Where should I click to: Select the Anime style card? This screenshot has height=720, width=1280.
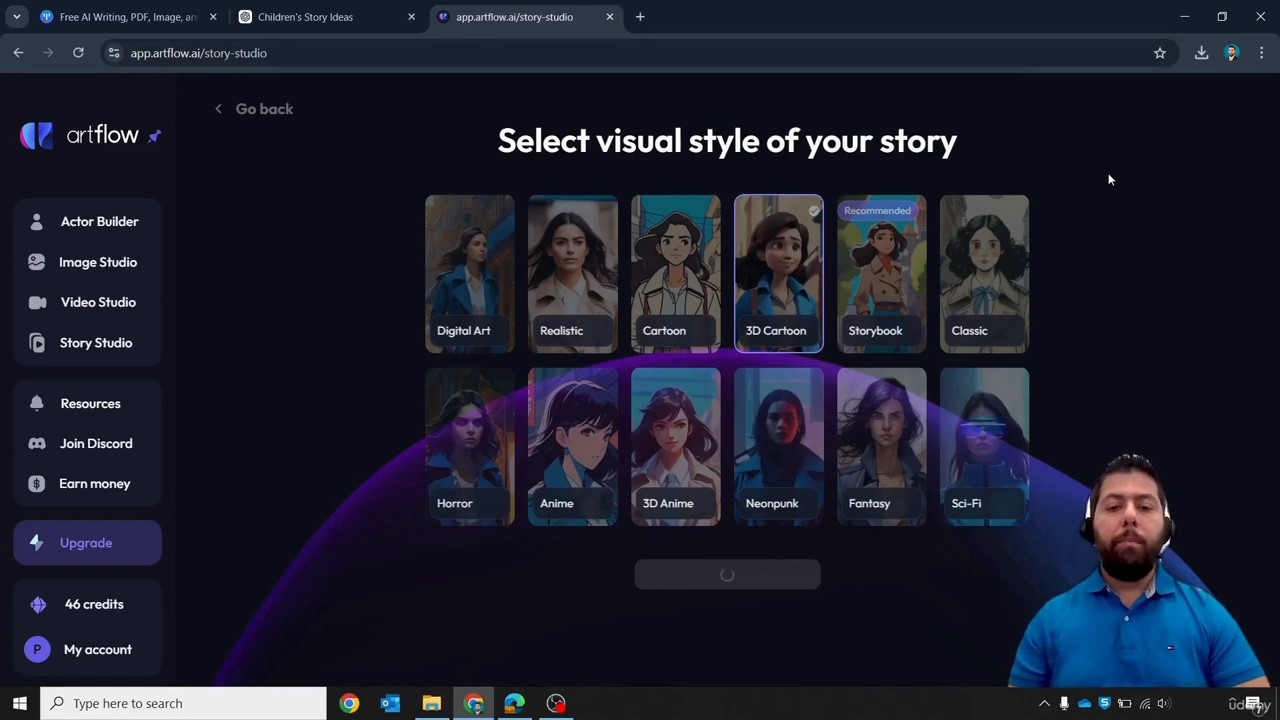573,446
